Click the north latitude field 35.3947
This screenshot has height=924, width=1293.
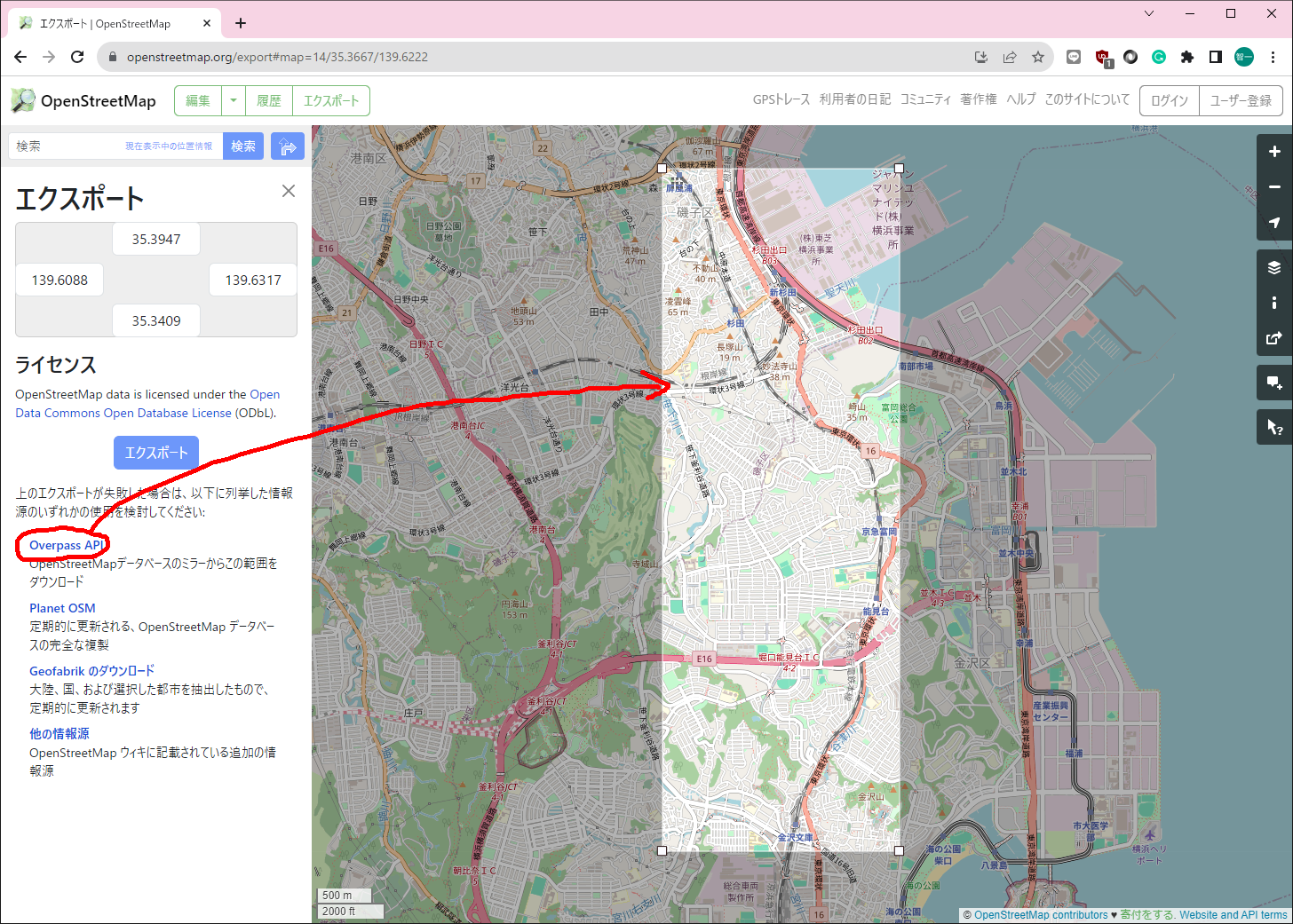[x=156, y=240]
